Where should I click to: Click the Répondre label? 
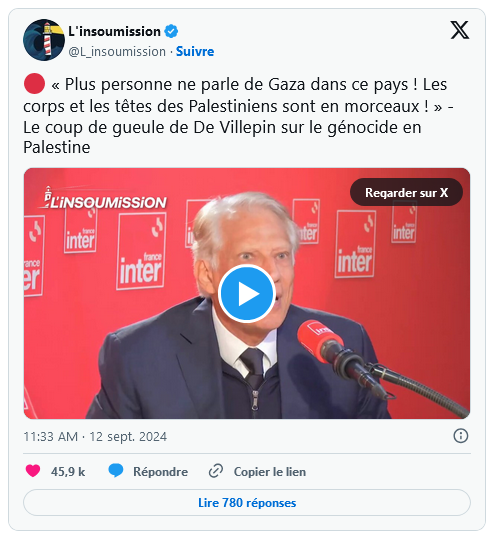click(x=160, y=471)
